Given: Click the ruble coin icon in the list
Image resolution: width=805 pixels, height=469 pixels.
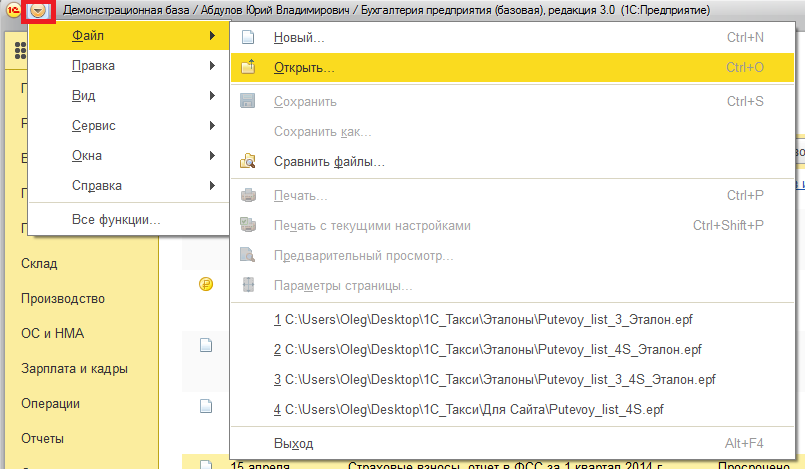Looking at the screenshot, I should [205, 285].
